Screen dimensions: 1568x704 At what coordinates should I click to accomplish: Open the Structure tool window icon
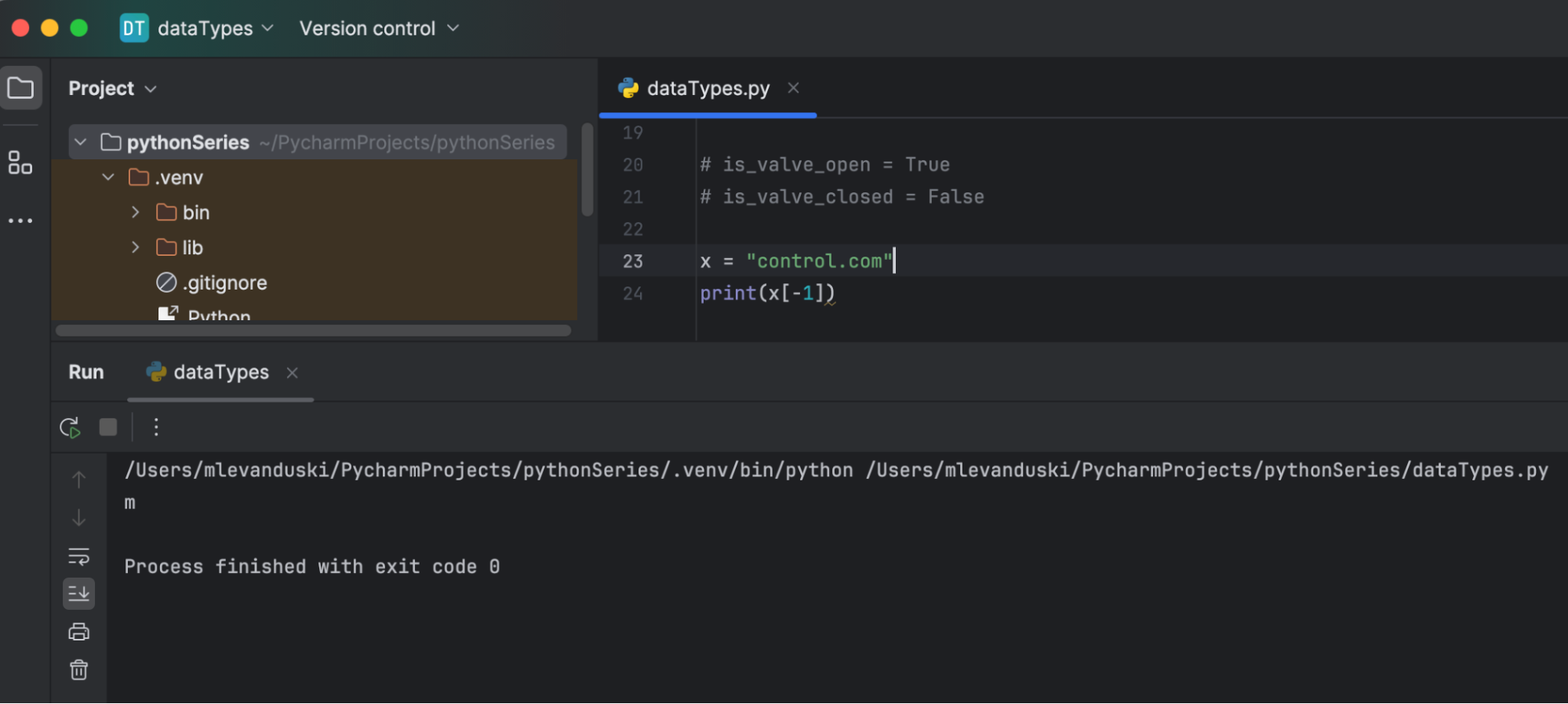point(20,162)
